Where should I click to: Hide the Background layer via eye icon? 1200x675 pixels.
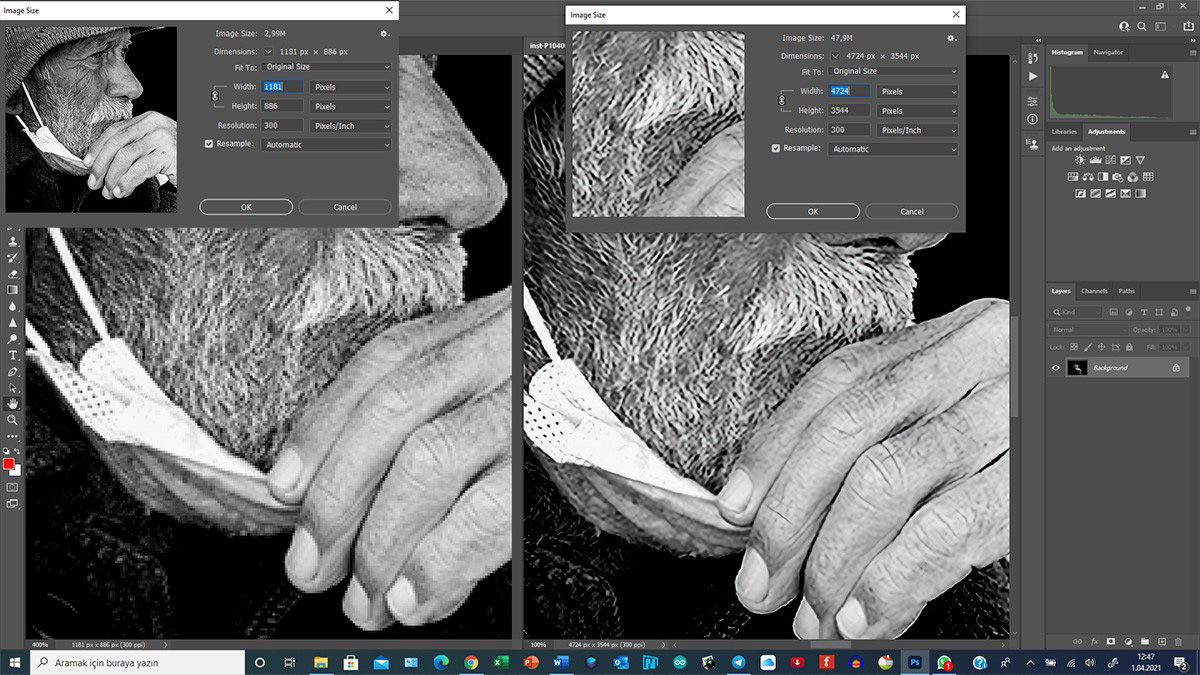[x=1055, y=368]
